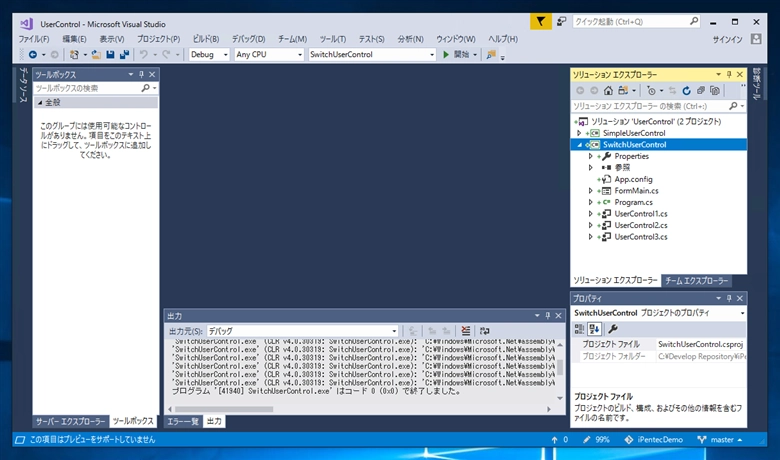
Task: Click pending changes pencil 99% in status bar
Action: coord(596,440)
